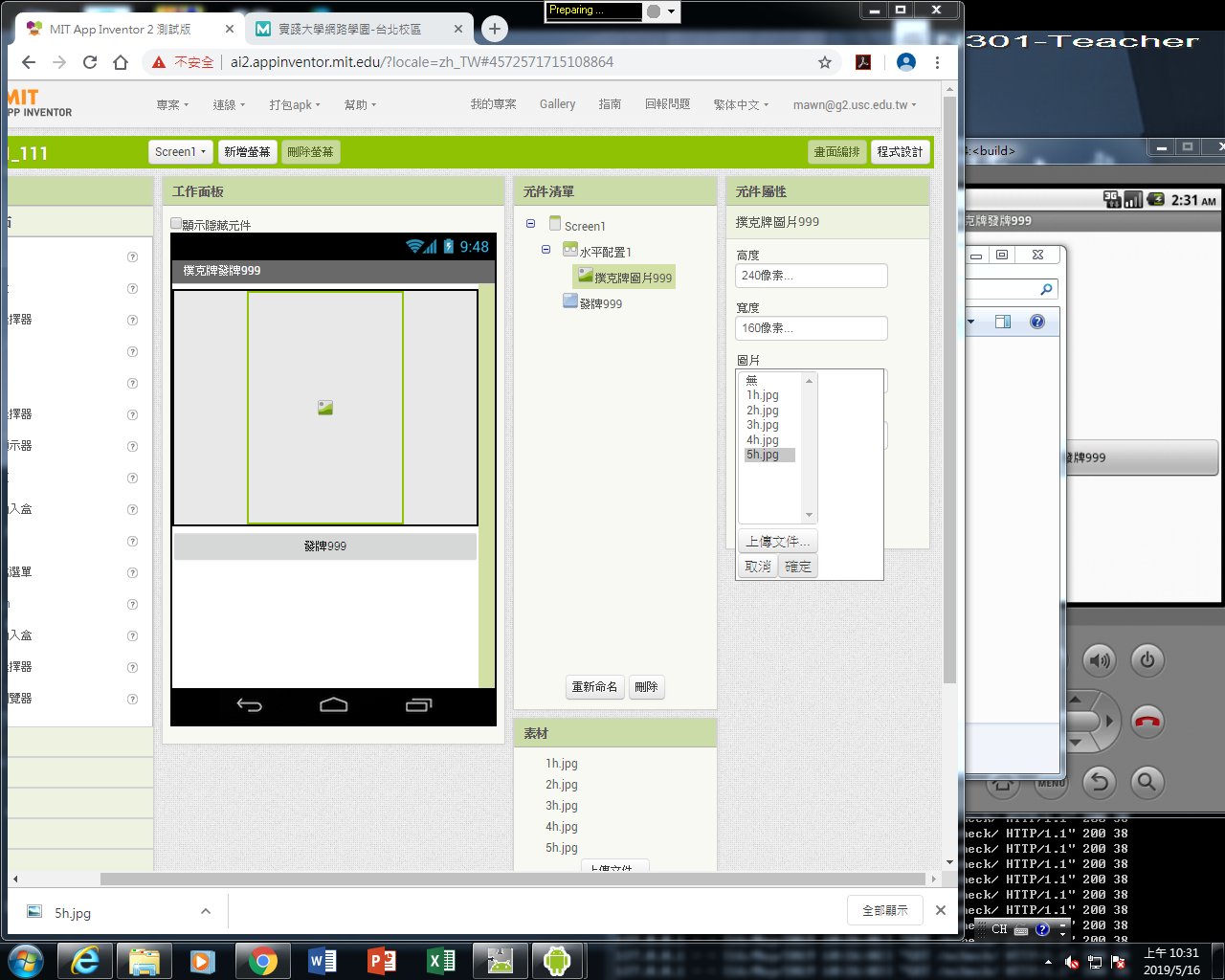
Task: Collapse the 水平配置1 tree node
Action: coord(546,250)
